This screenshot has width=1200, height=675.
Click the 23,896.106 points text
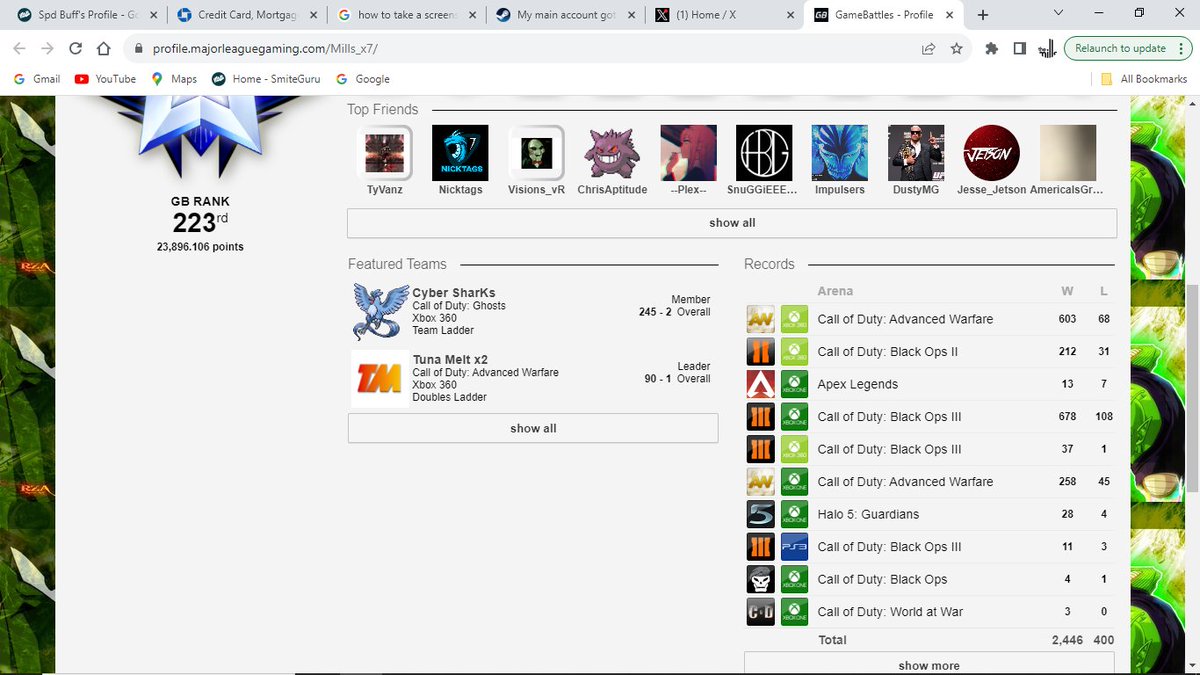[200, 246]
